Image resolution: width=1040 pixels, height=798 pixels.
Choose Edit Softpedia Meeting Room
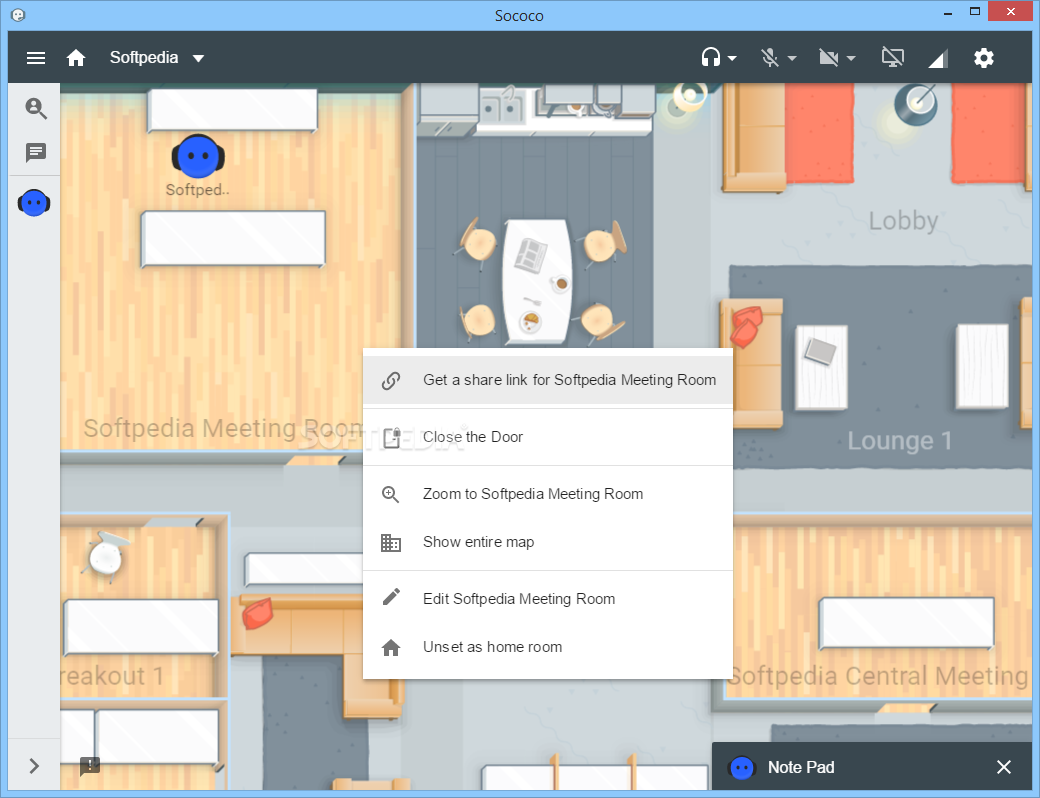(548, 599)
